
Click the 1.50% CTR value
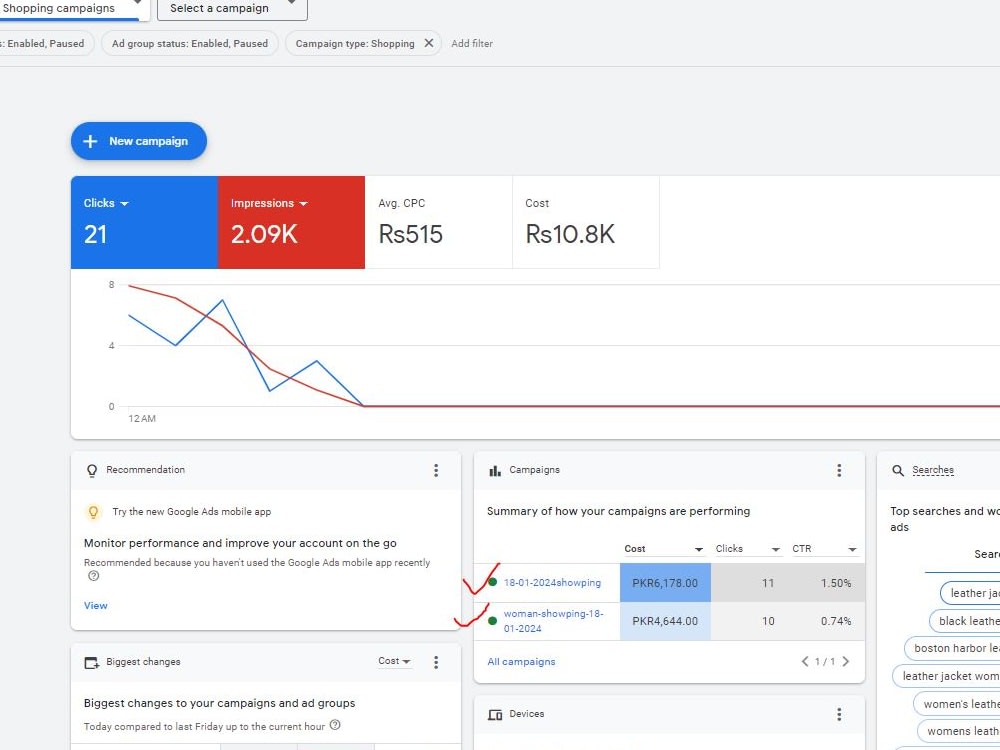(x=836, y=583)
